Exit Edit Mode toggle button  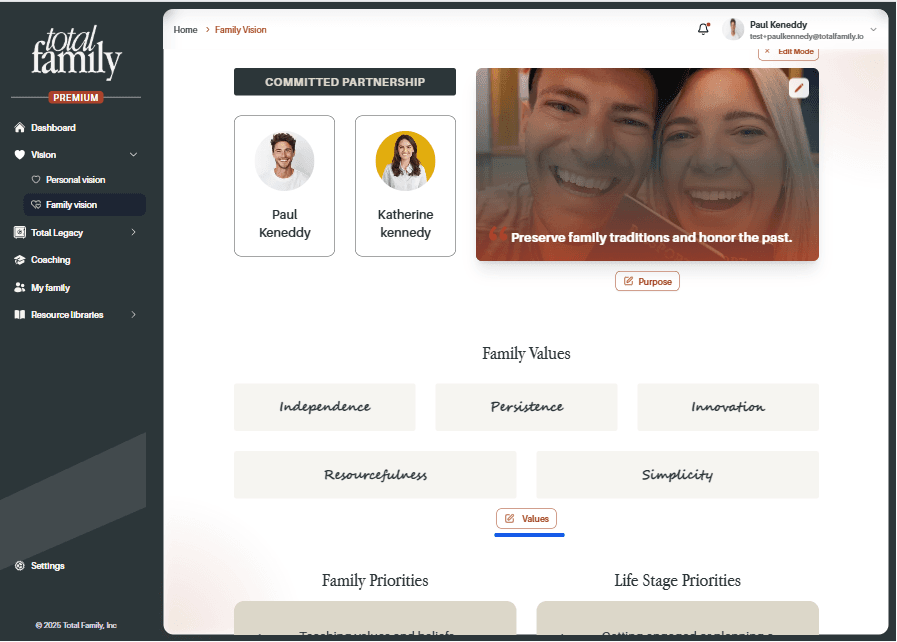tap(788, 52)
